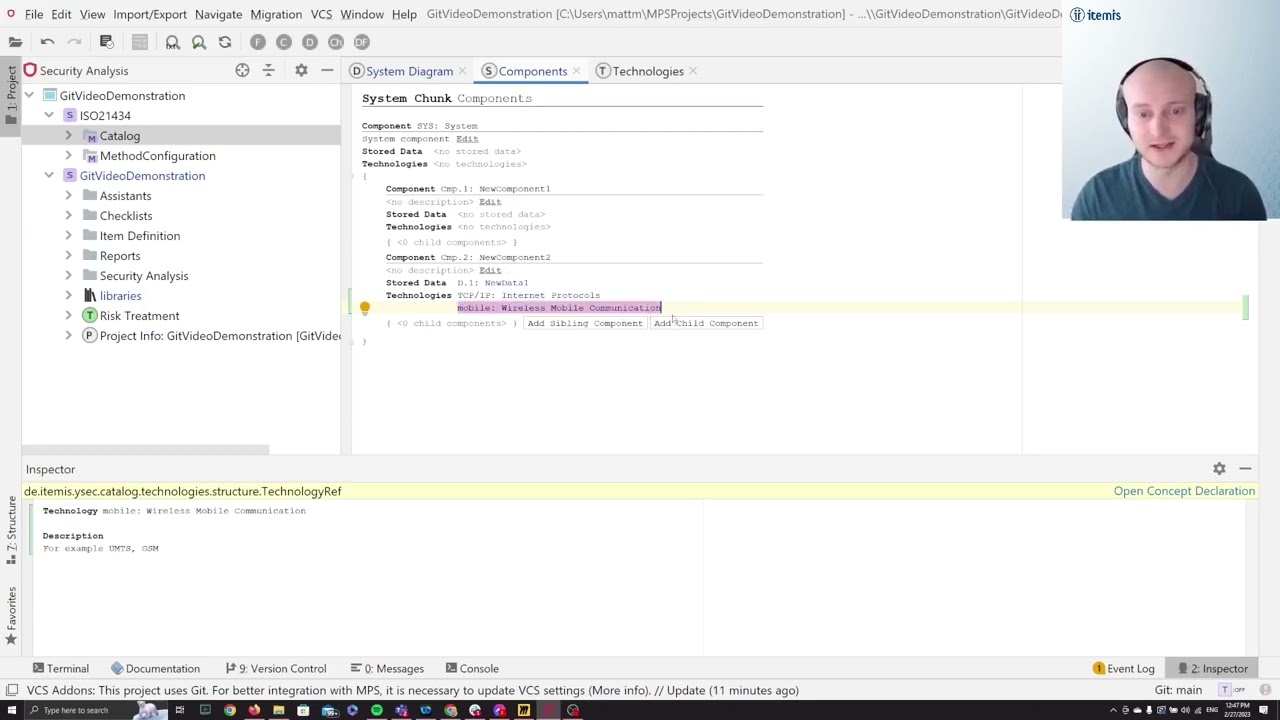
Task: Collapse the ISO21434 node
Action: pos(48,116)
